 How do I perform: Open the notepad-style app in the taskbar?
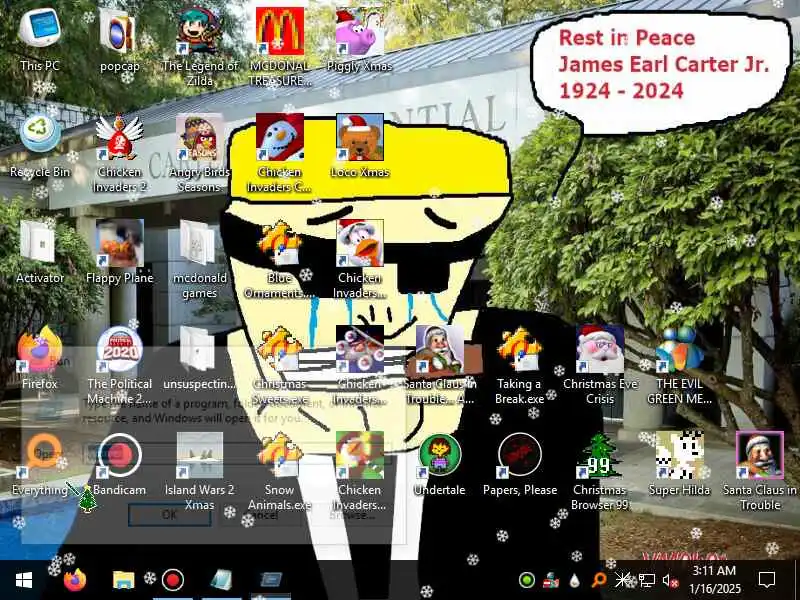click(x=221, y=580)
